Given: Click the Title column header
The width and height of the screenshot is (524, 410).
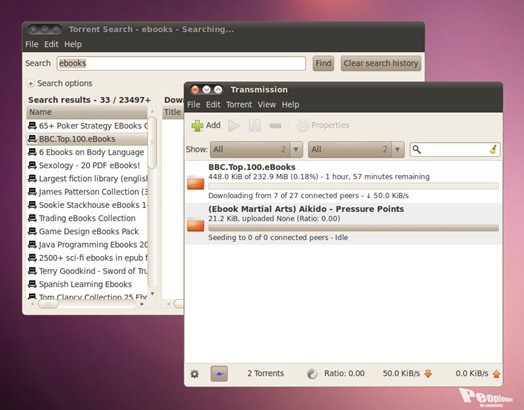Looking at the screenshot, I should [173, 112].
